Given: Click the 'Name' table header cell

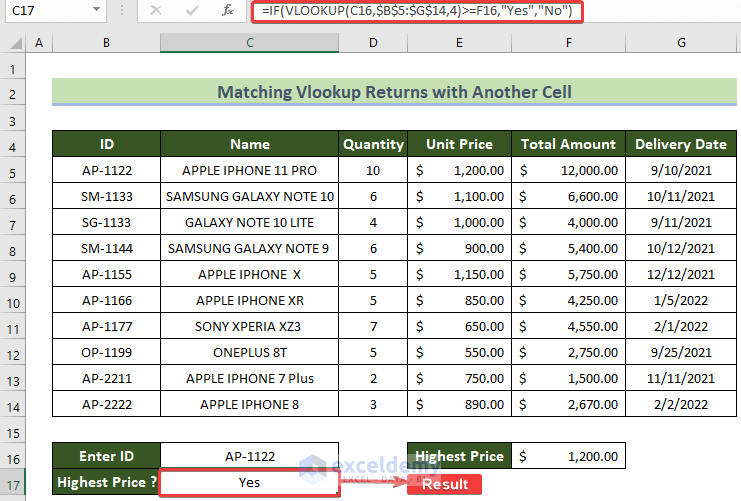Looking at the screenshot, I should (250, 144).
